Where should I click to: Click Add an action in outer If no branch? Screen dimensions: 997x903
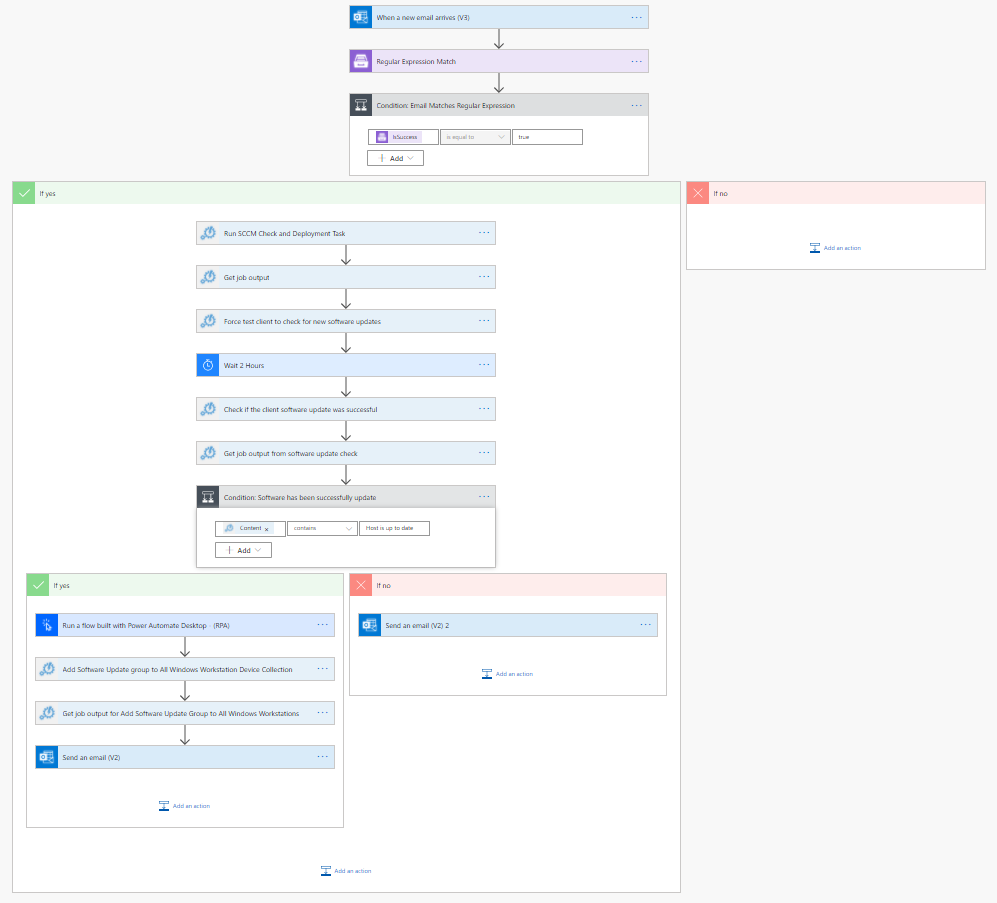click(x=835, y=248)
